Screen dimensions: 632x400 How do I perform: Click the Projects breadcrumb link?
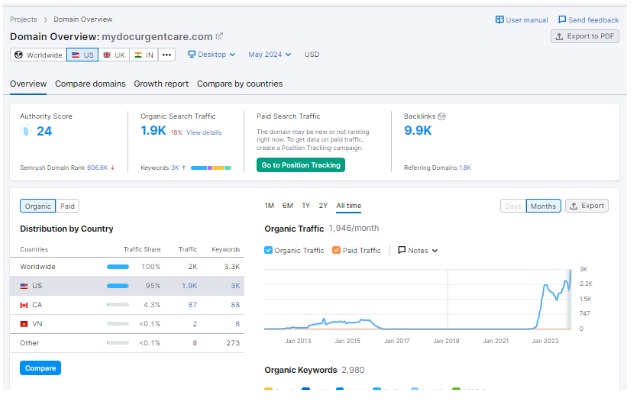pos(23,19)
